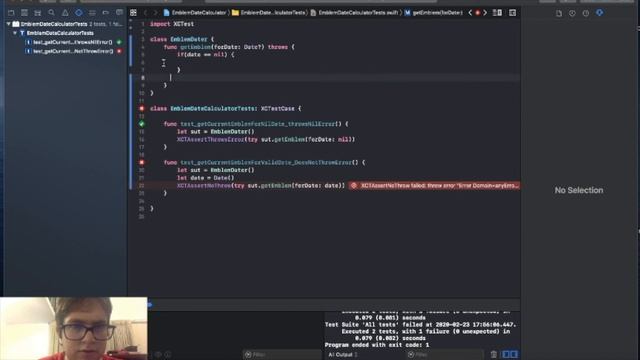Click 'let date = Date()' line

pyautogui.click(x=205, y=178)
